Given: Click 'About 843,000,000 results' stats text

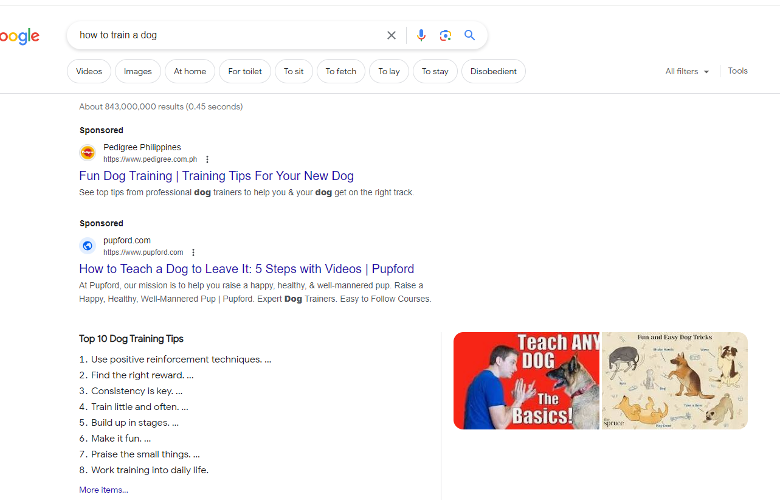Looking at the screenshot, I should coord(161,106).
